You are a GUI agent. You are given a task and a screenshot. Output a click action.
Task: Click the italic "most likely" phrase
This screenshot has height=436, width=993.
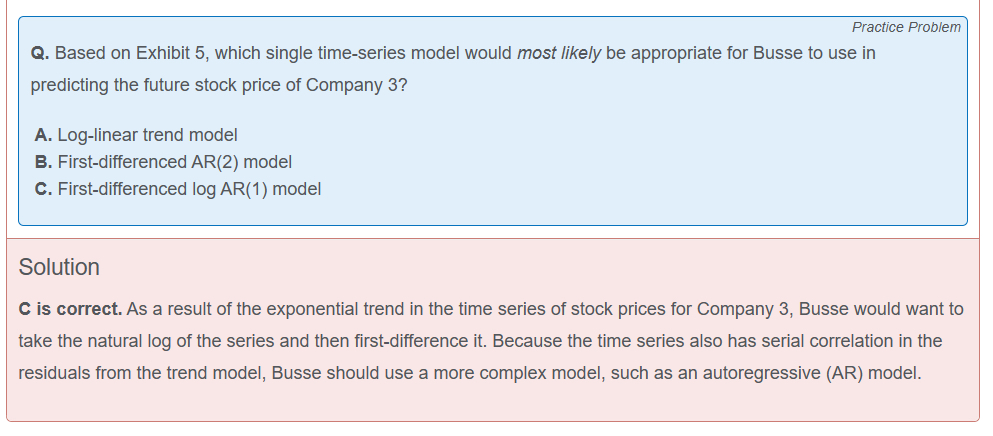558,53
